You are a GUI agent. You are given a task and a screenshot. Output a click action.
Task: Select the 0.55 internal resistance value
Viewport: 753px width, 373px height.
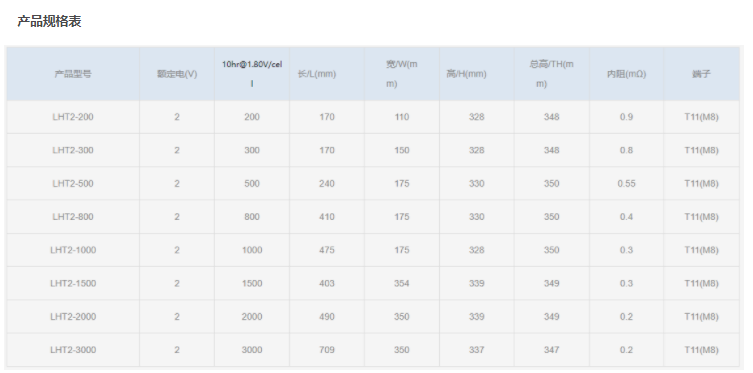pyautogui.click(x=626, y=183)
